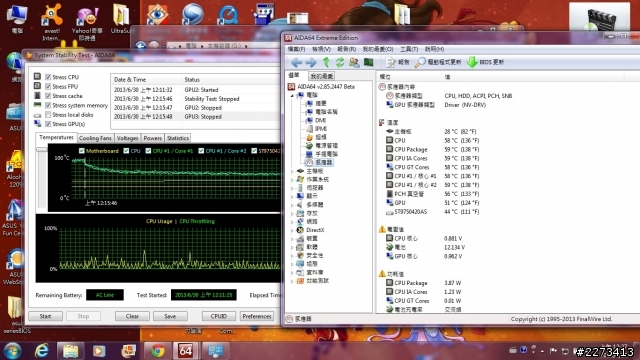
Task: Click the Start button in Stability Test
Action: tap(45, 316)
